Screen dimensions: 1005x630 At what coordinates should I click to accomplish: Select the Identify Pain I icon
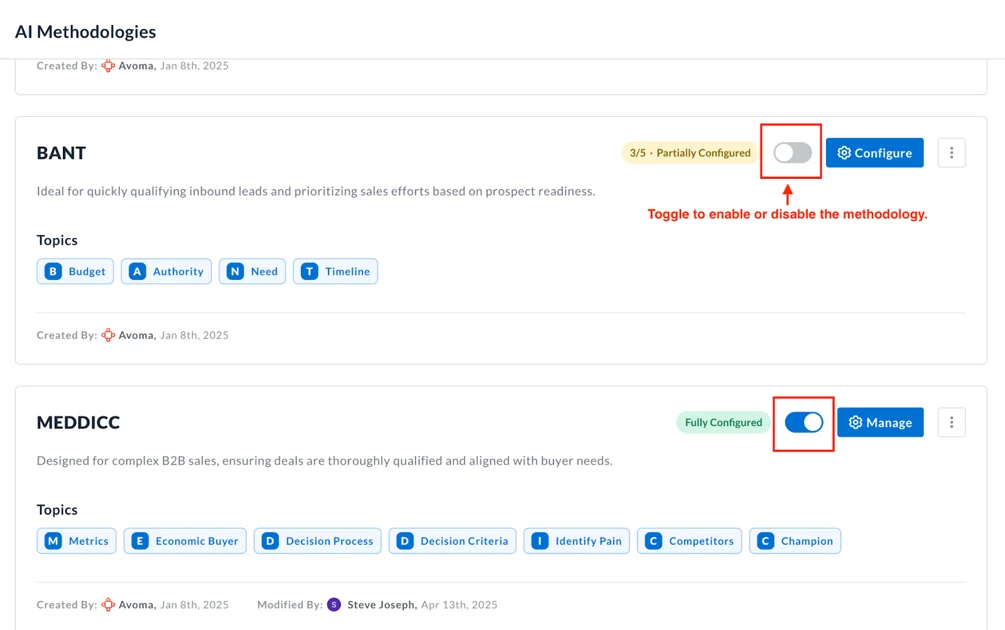click(540, 541)
